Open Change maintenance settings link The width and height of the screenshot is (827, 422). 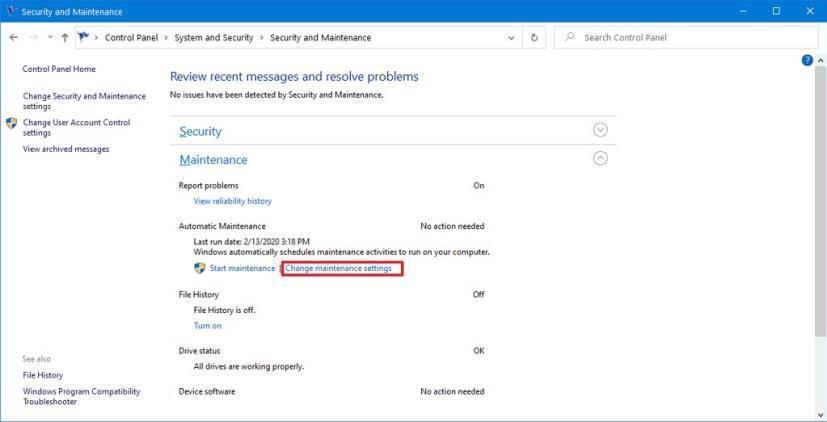coord(339,268)
